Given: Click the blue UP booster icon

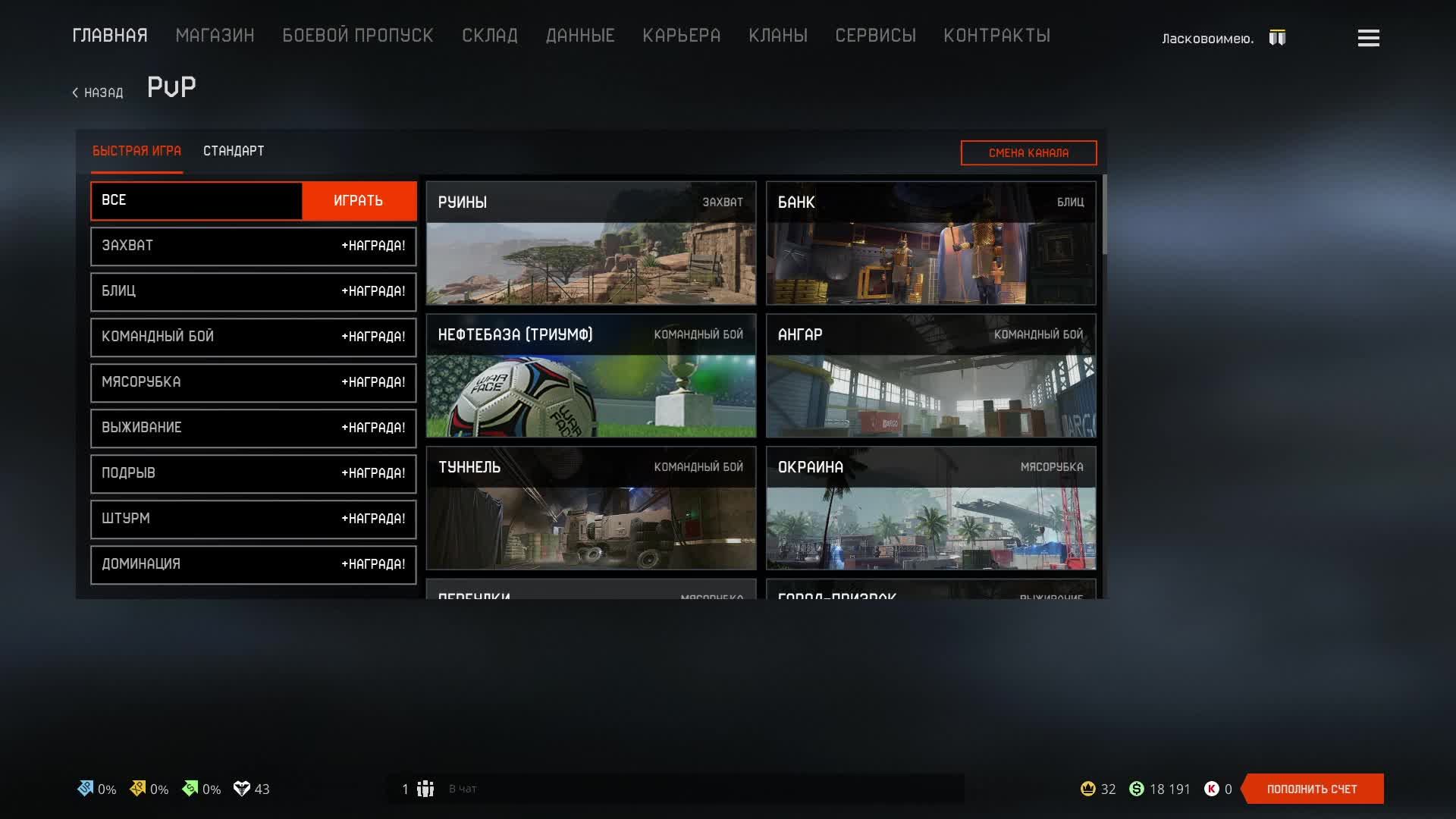Looking at the screenshot, I should (85, 789).
